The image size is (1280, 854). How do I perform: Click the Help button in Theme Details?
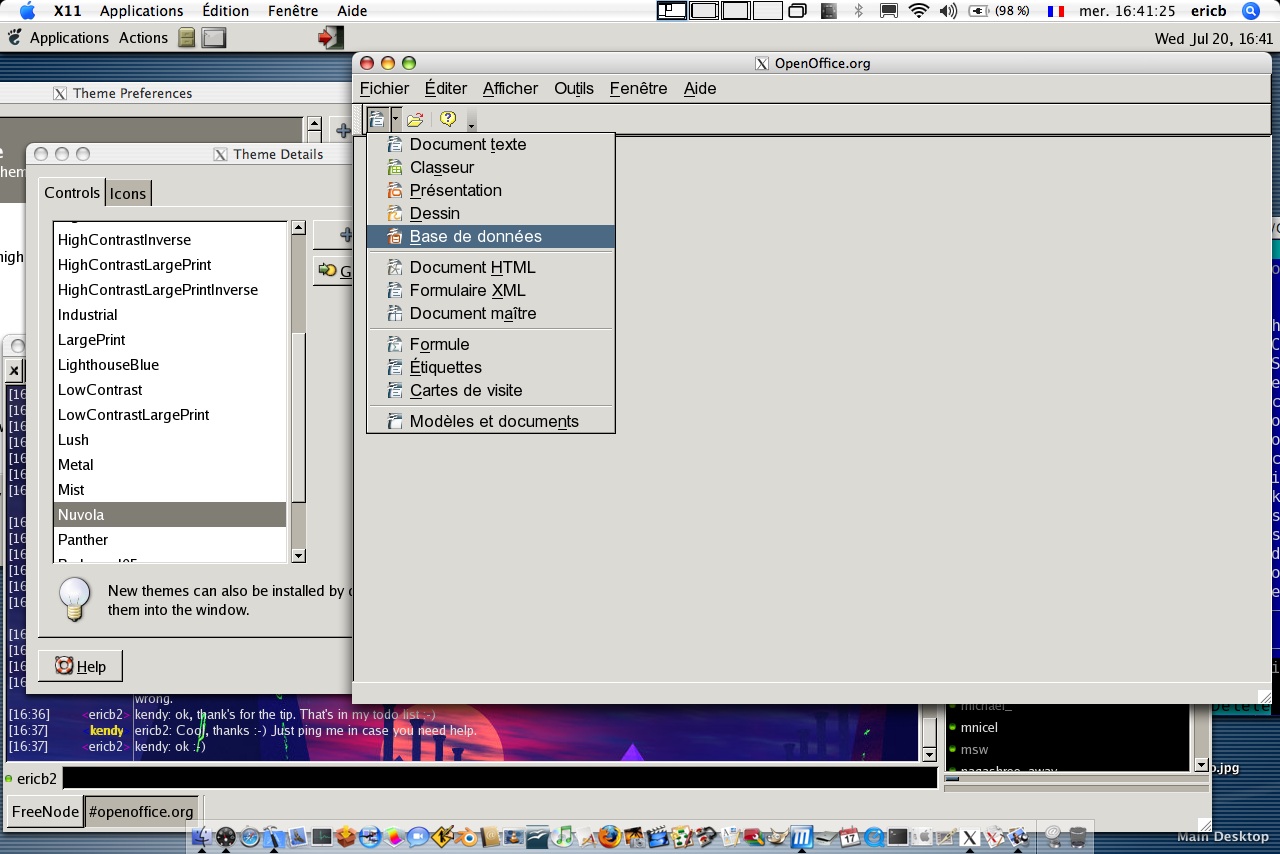(x=80, y=666)
